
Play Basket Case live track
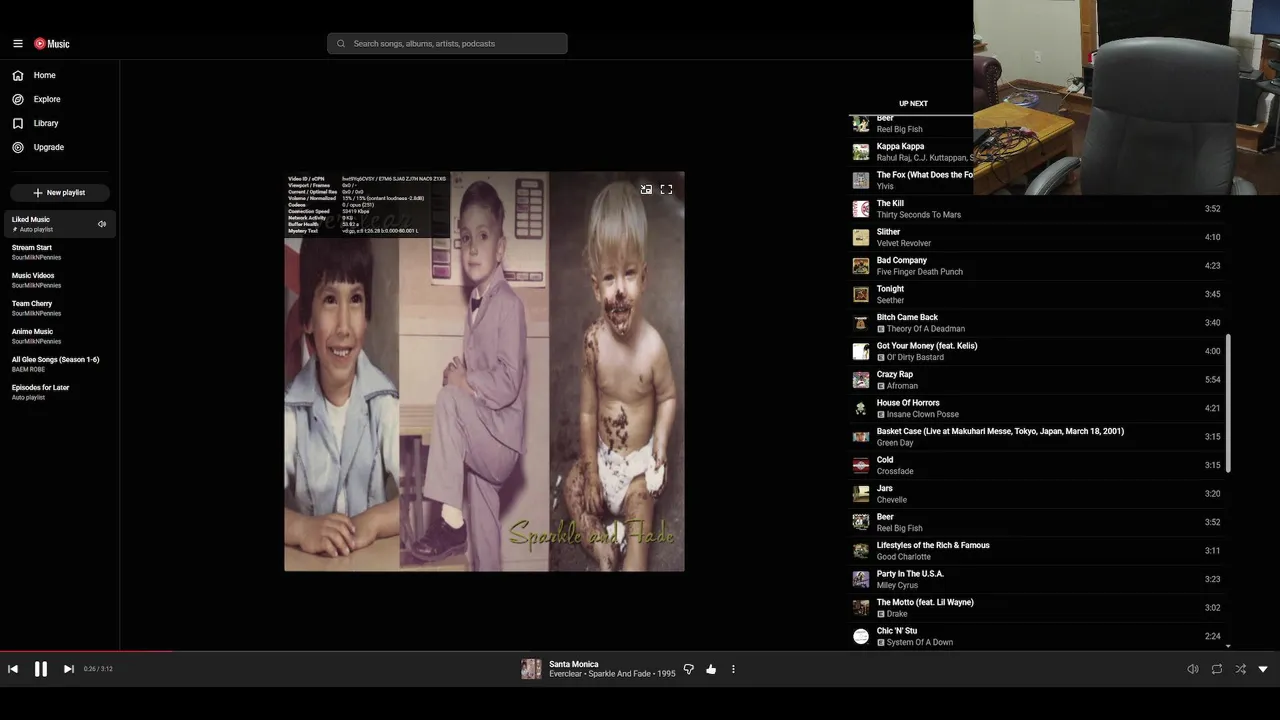click(x=1036, y=437)
